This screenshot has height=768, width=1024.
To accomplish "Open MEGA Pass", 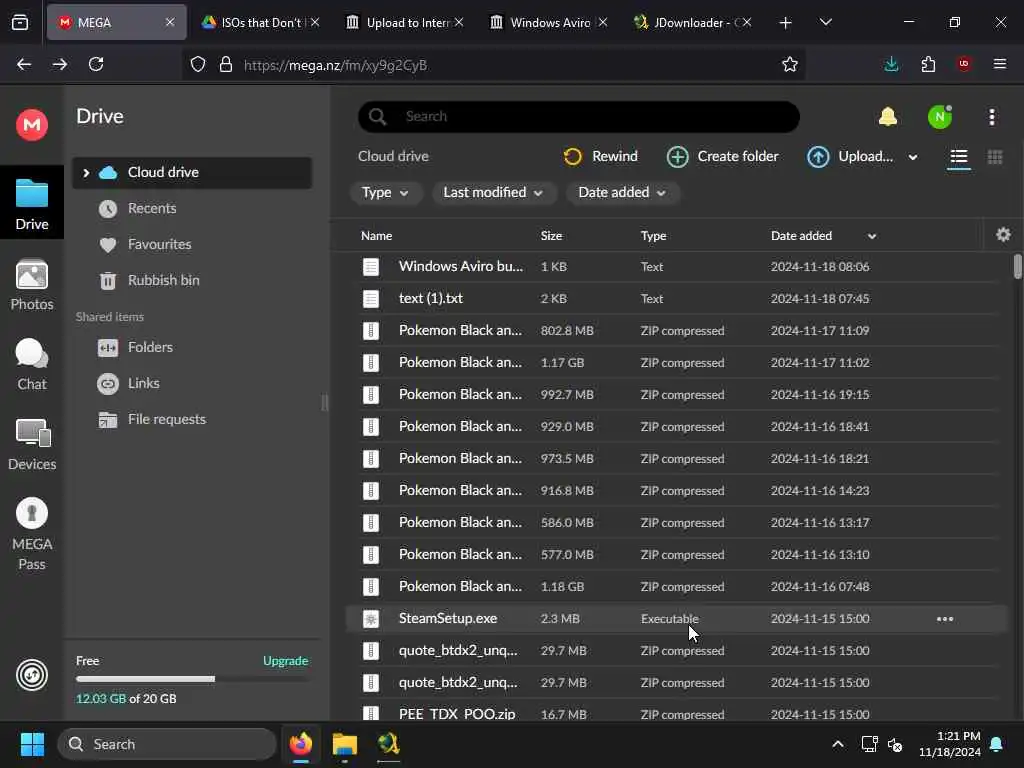I will tap(32, 534).
